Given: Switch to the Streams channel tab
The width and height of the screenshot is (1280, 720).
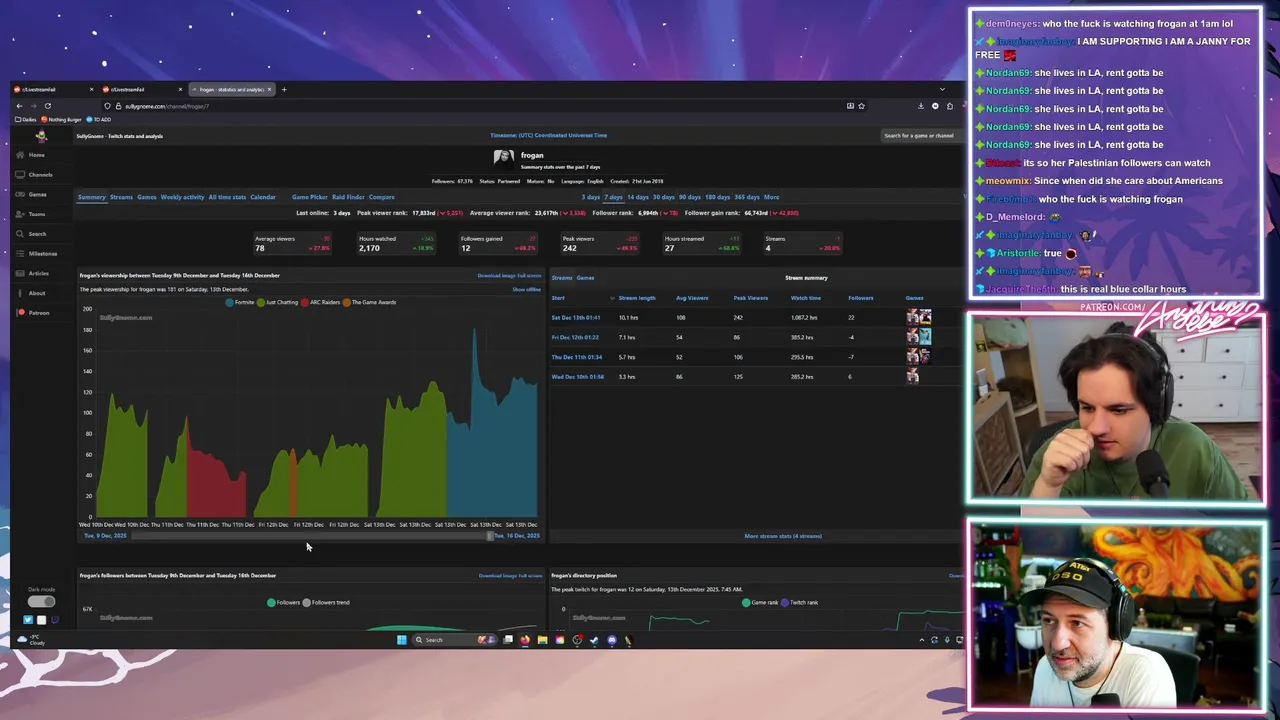Looking at the screenshot, I should [121, 197].
